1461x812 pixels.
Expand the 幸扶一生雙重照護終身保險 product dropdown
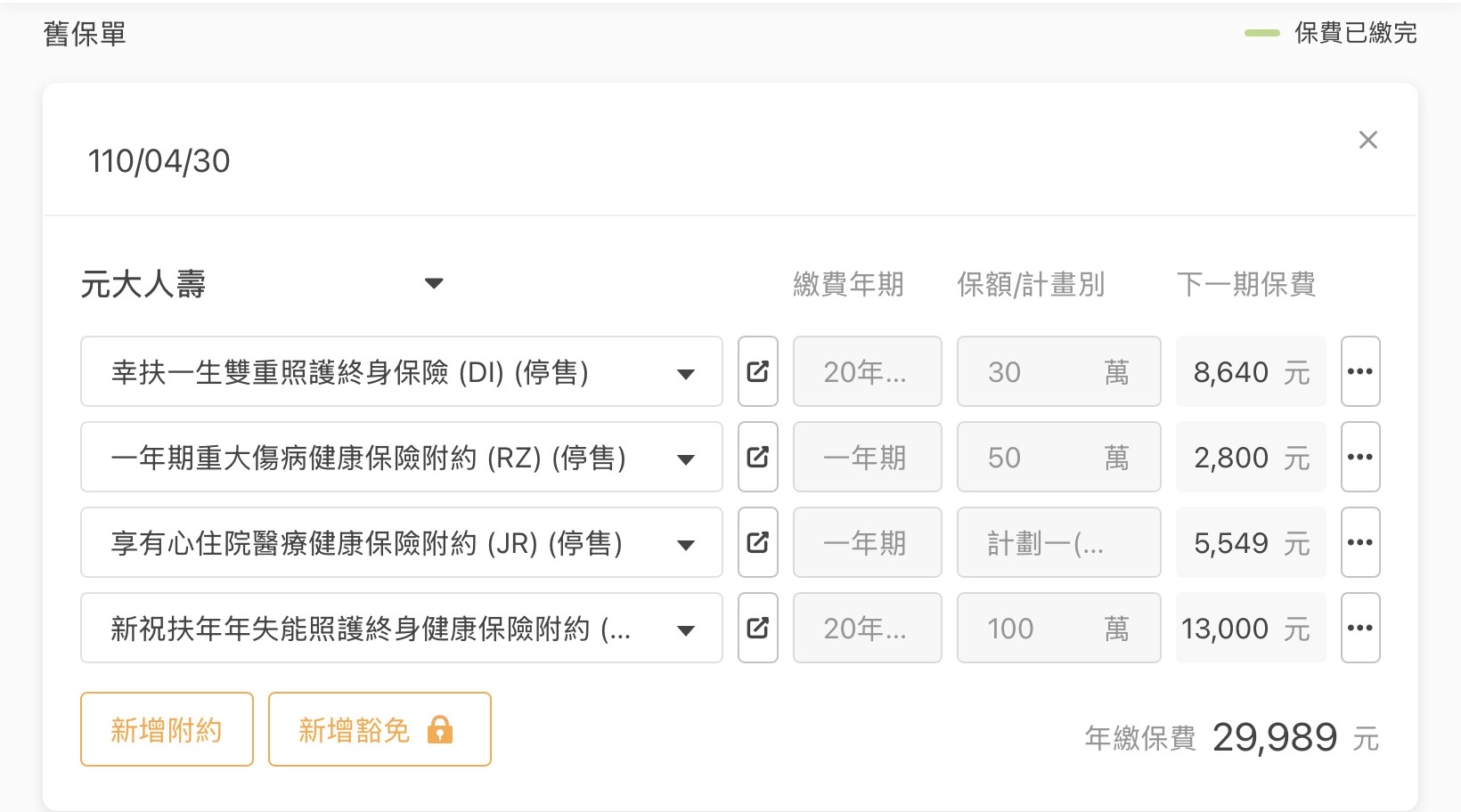pyautogui.click(x=685, y=374)
